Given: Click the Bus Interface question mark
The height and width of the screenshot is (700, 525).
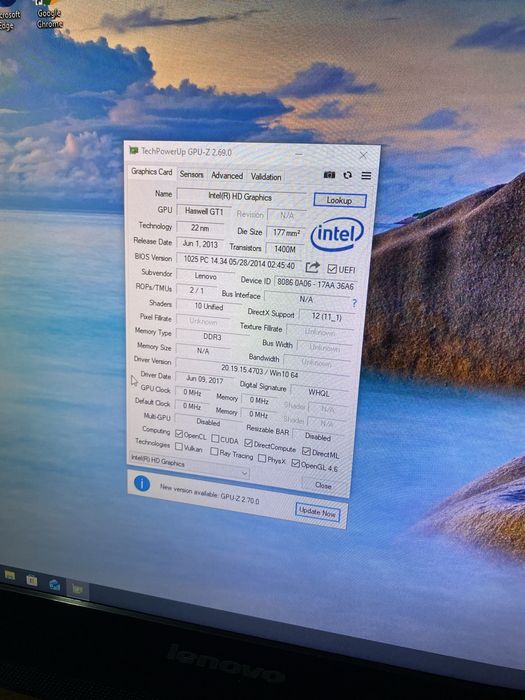Looking at the screenshot, I should 354,303.
